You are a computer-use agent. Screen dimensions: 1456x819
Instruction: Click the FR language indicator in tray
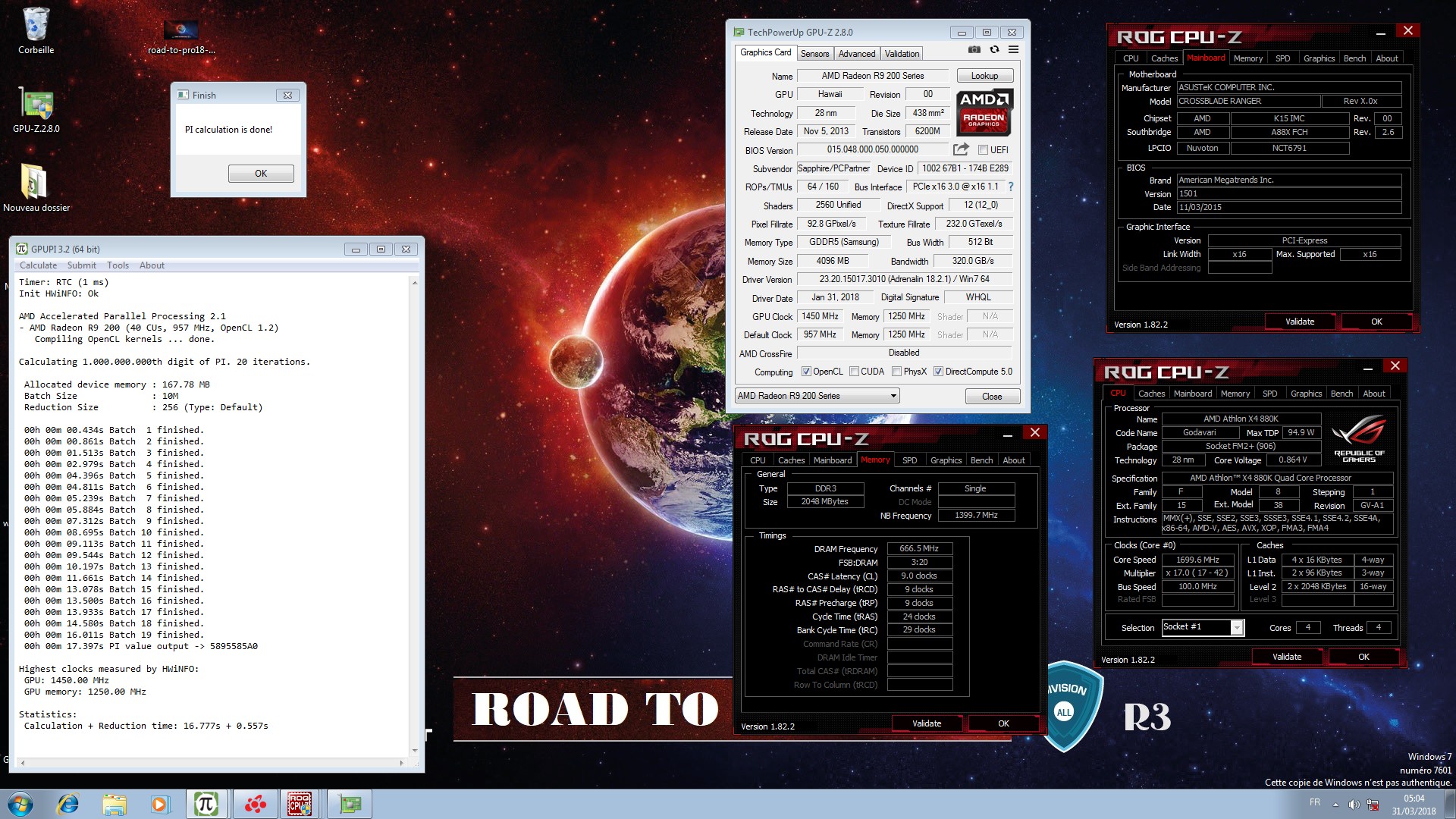[1314, 802]
